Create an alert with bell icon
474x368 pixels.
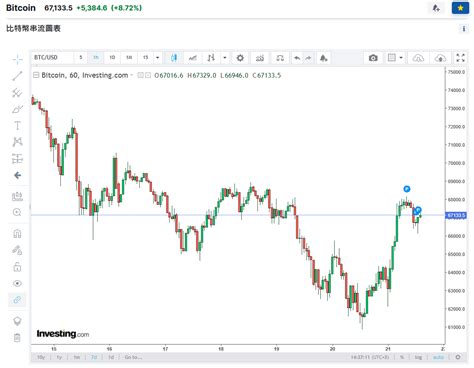323,58
